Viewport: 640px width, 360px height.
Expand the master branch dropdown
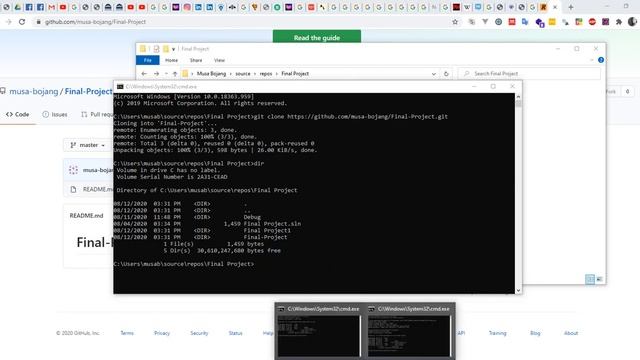click(x=88, y=145)
